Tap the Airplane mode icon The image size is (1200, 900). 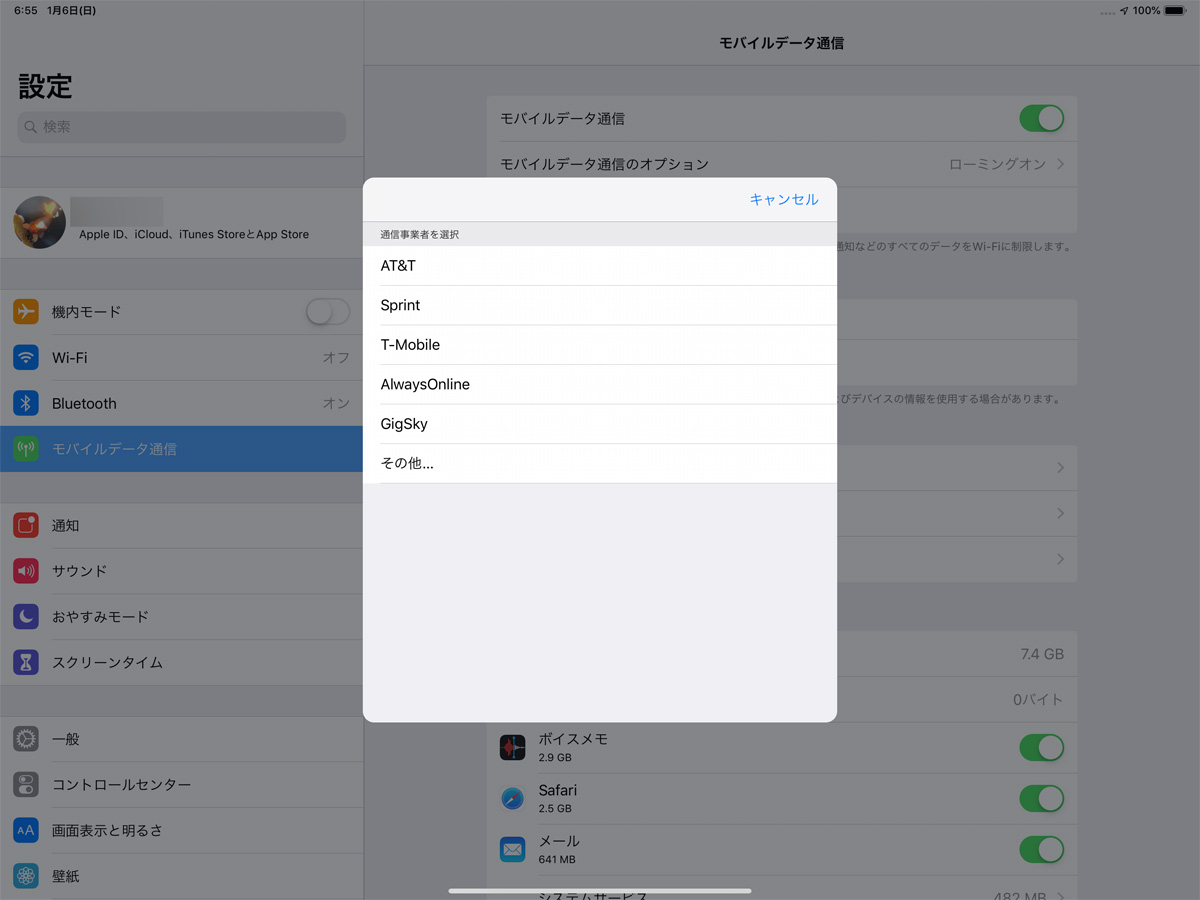click(x=26, y=312)
